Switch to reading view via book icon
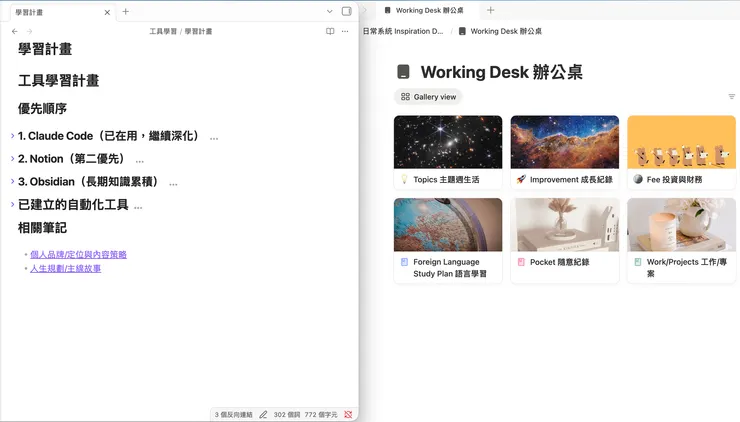 [x=330, y=31]
